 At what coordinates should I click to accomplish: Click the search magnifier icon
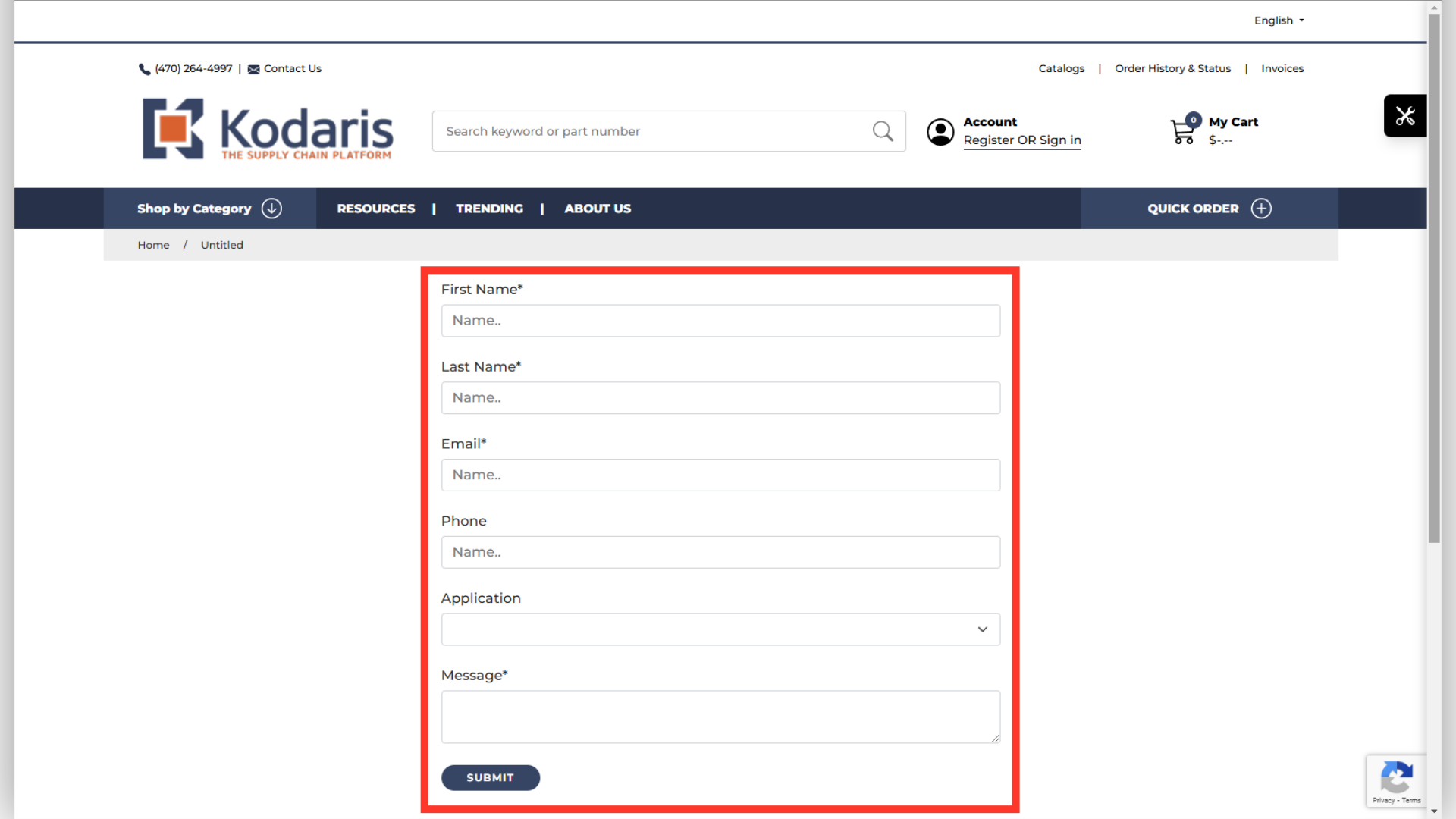pyautogui.click(x=883, y=131)
